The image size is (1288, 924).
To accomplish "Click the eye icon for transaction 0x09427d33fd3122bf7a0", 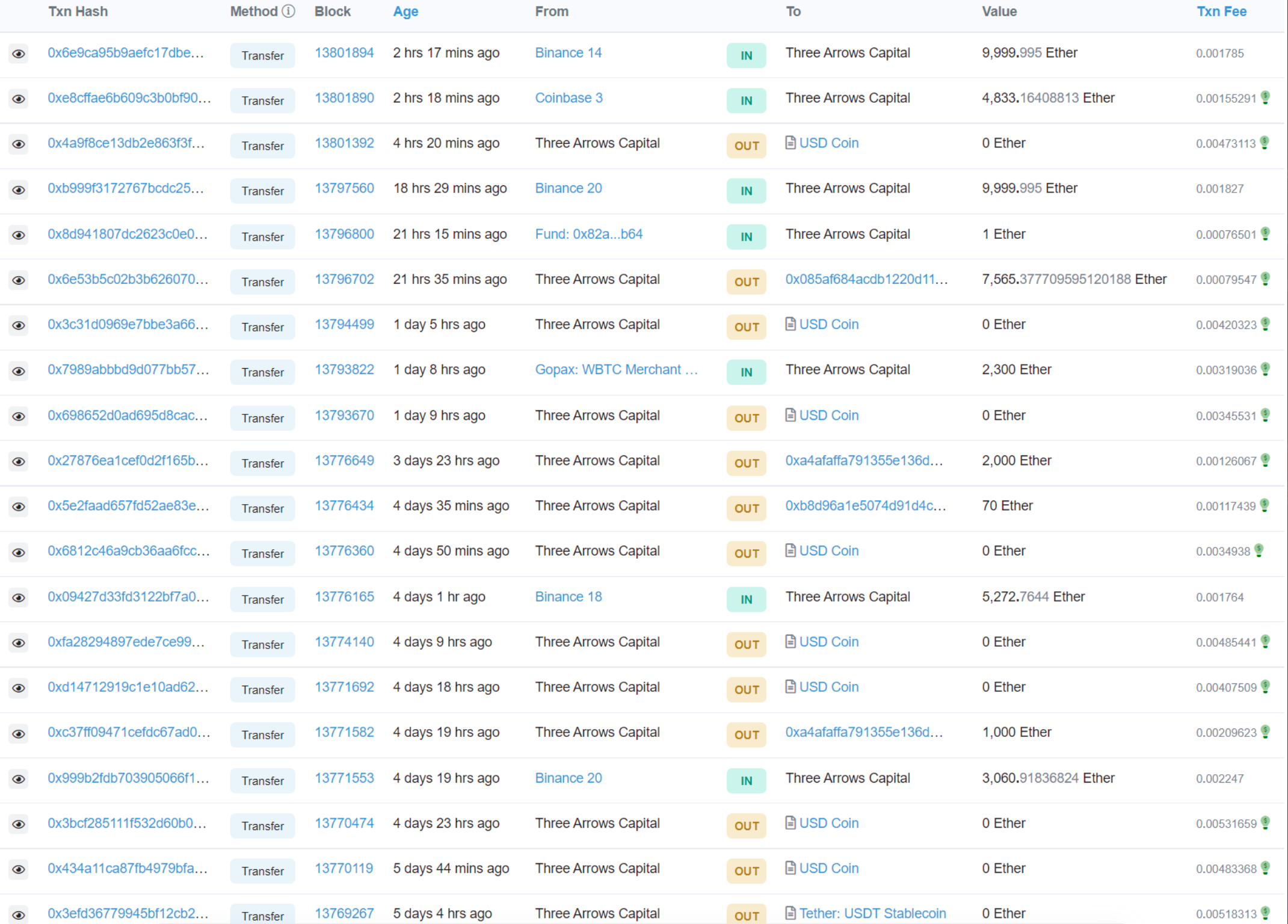I will point(19,598).
